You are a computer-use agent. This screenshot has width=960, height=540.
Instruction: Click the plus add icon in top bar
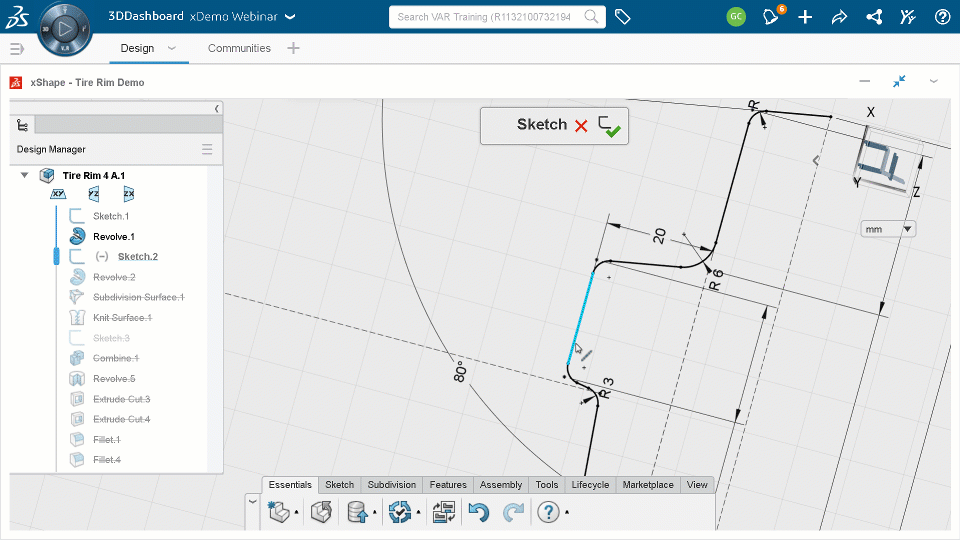(805, 17)
